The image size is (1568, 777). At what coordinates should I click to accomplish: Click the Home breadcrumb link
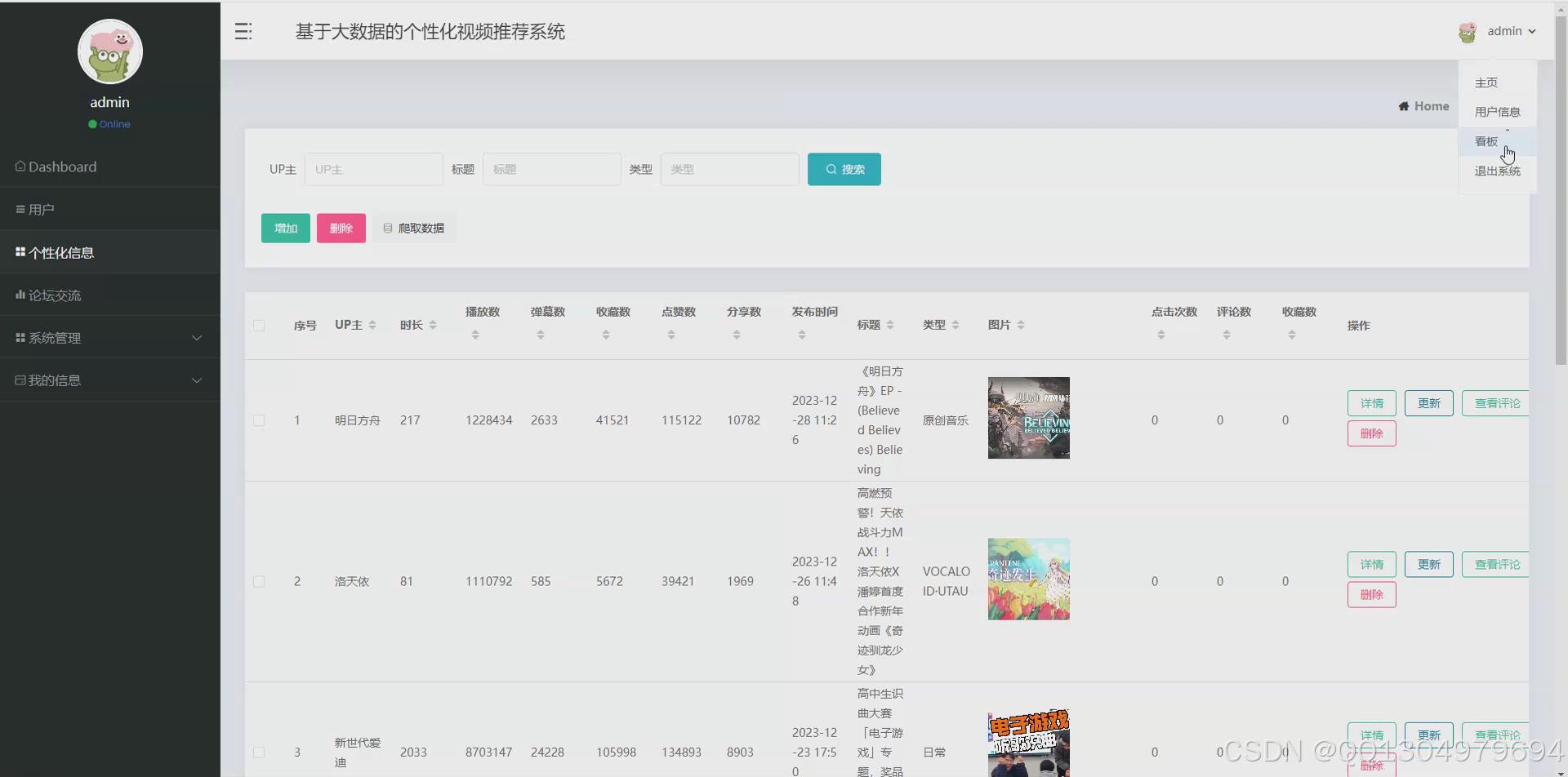click(x=1423, y=106)
